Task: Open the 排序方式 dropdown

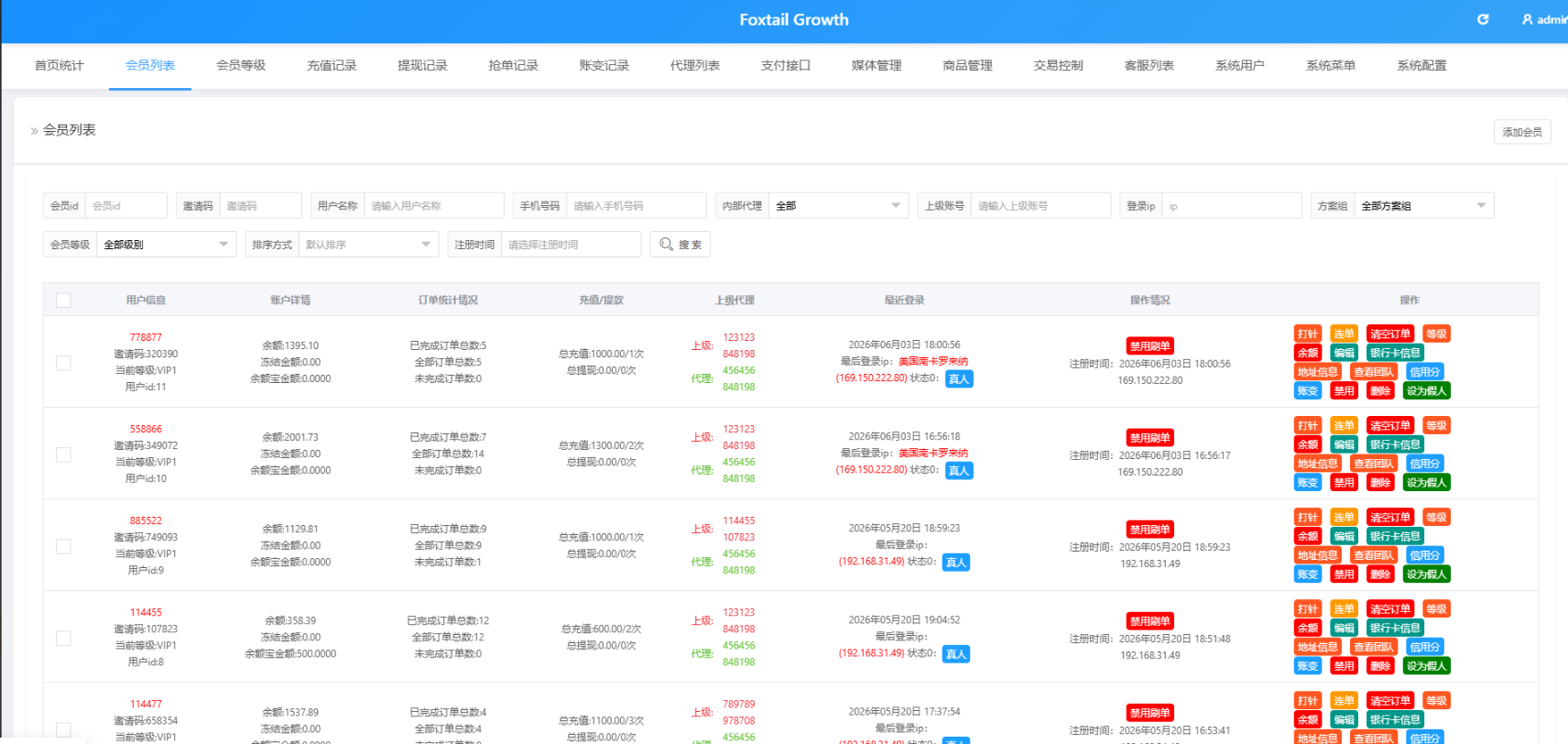Action: (x=368, y=245)
